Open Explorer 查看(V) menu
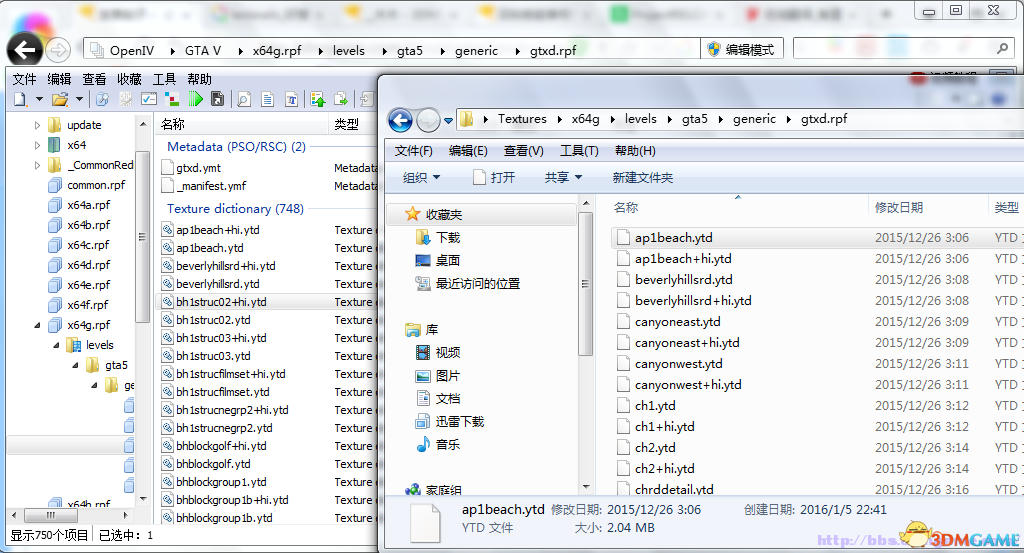 [524, 151]
